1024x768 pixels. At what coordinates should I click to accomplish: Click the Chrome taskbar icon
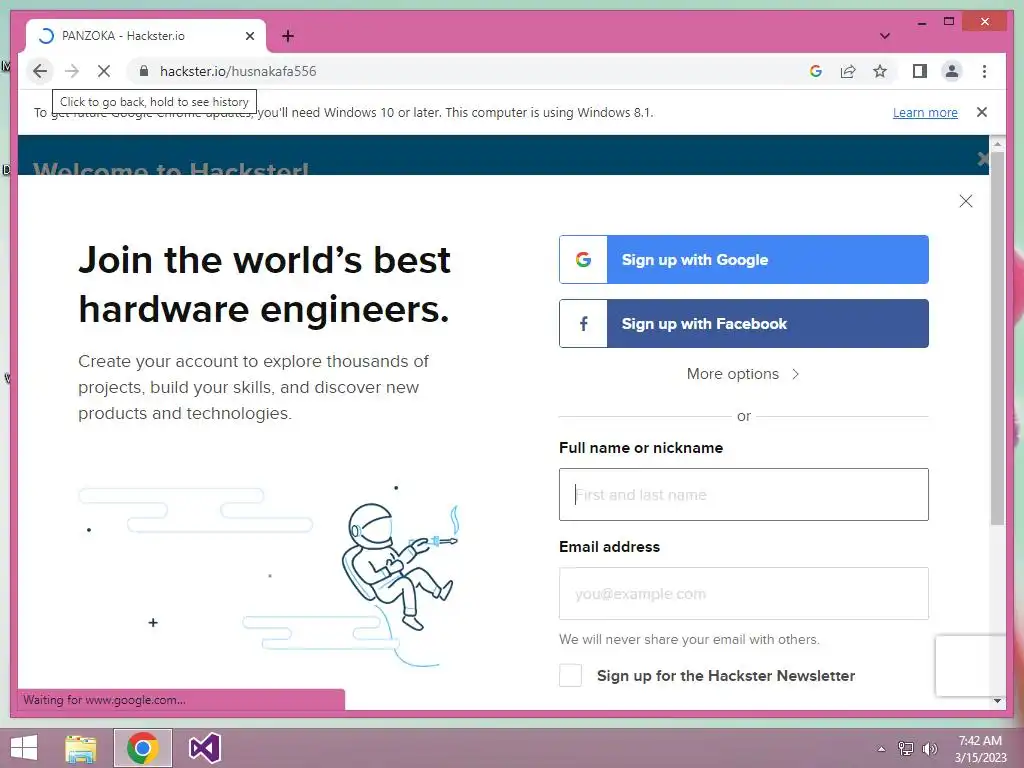tap(143, 748)
